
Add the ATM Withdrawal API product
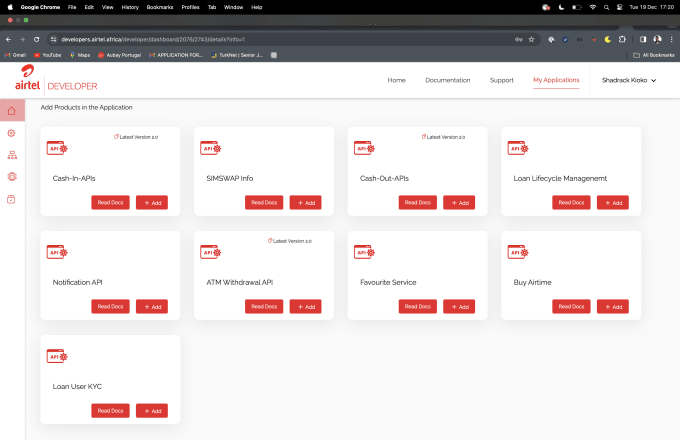pos(305,306)
